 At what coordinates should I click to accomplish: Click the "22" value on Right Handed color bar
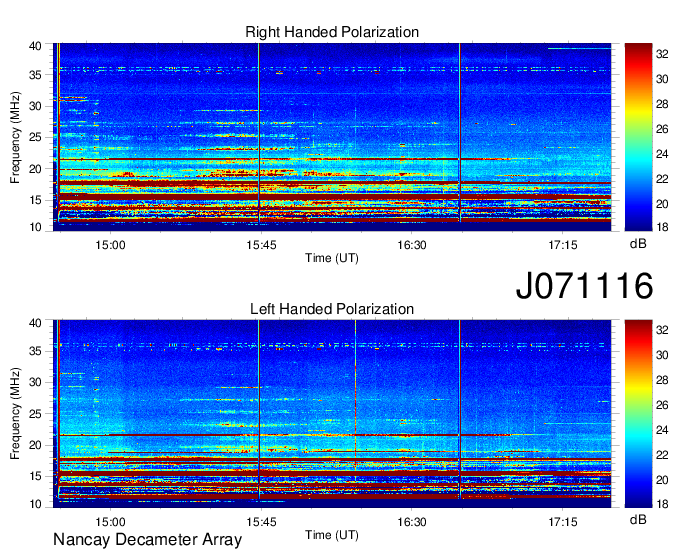(662, 179)
